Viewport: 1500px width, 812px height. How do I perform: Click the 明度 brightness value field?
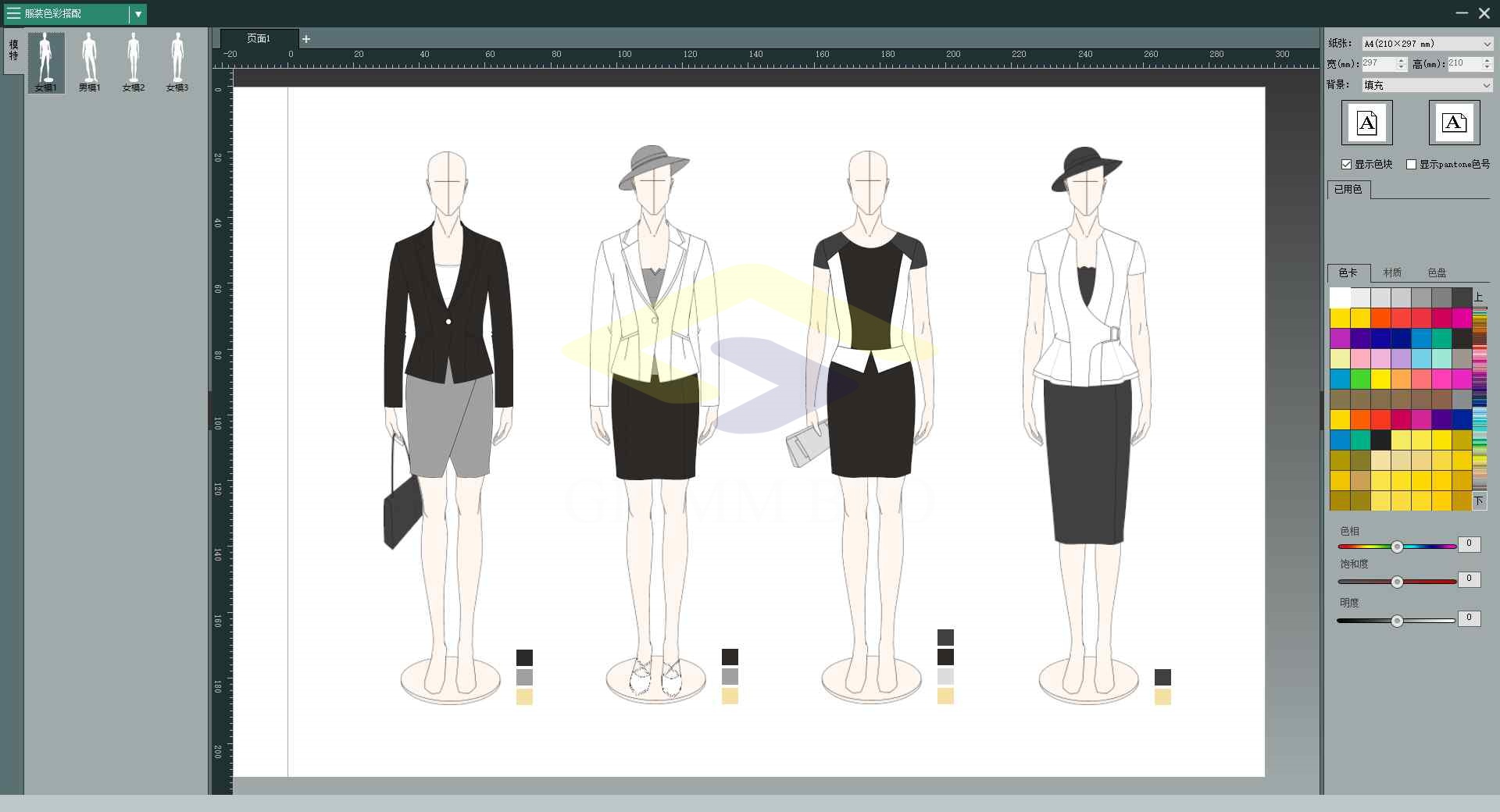[1469, 618]
